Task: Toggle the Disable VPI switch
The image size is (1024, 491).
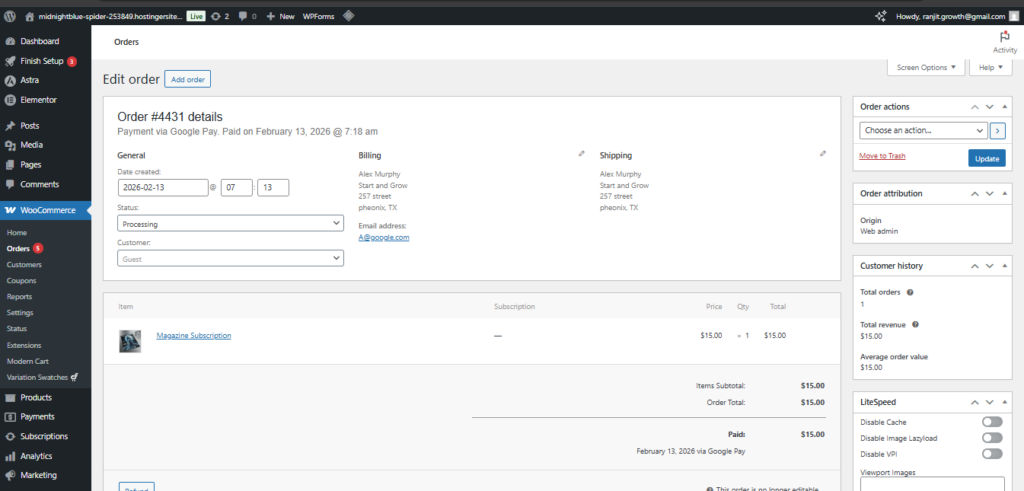Action: point(992,454)
